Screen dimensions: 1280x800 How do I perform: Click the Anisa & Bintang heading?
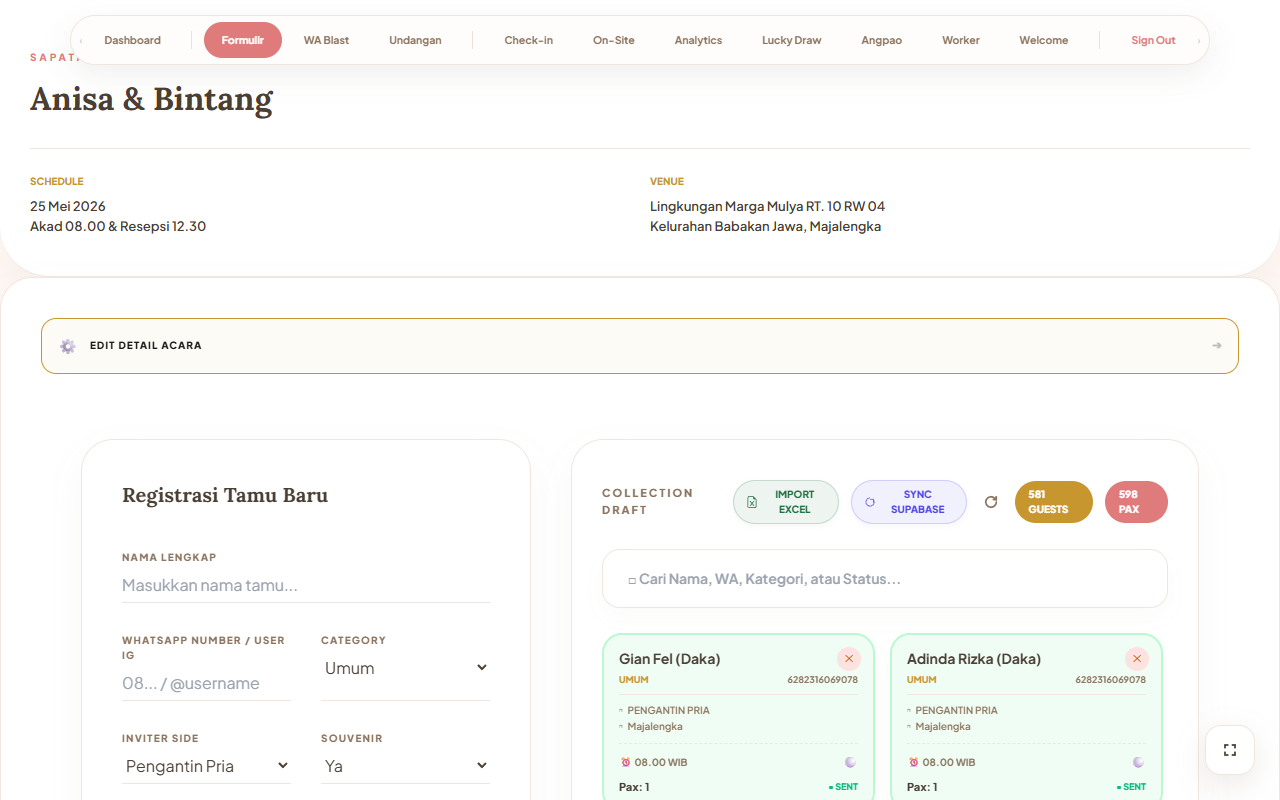pyautogui.click(x=151, y=99)
